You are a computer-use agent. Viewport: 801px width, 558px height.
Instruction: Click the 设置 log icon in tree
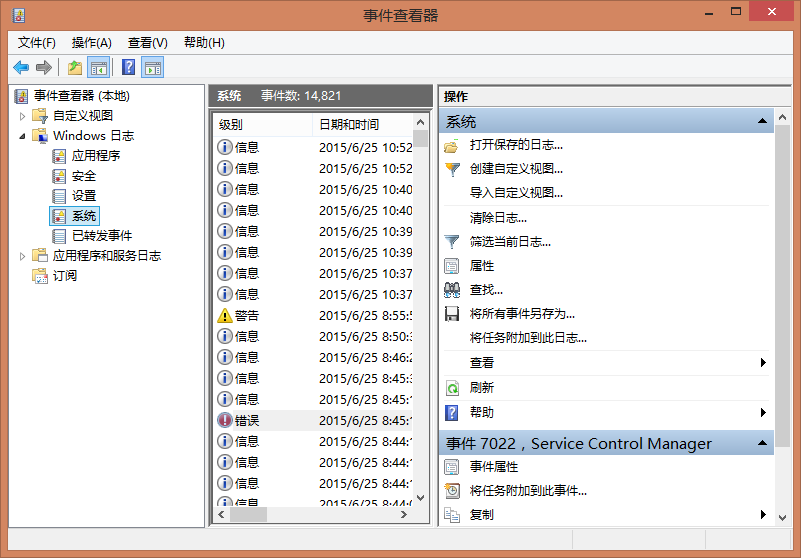coord(59,196)
